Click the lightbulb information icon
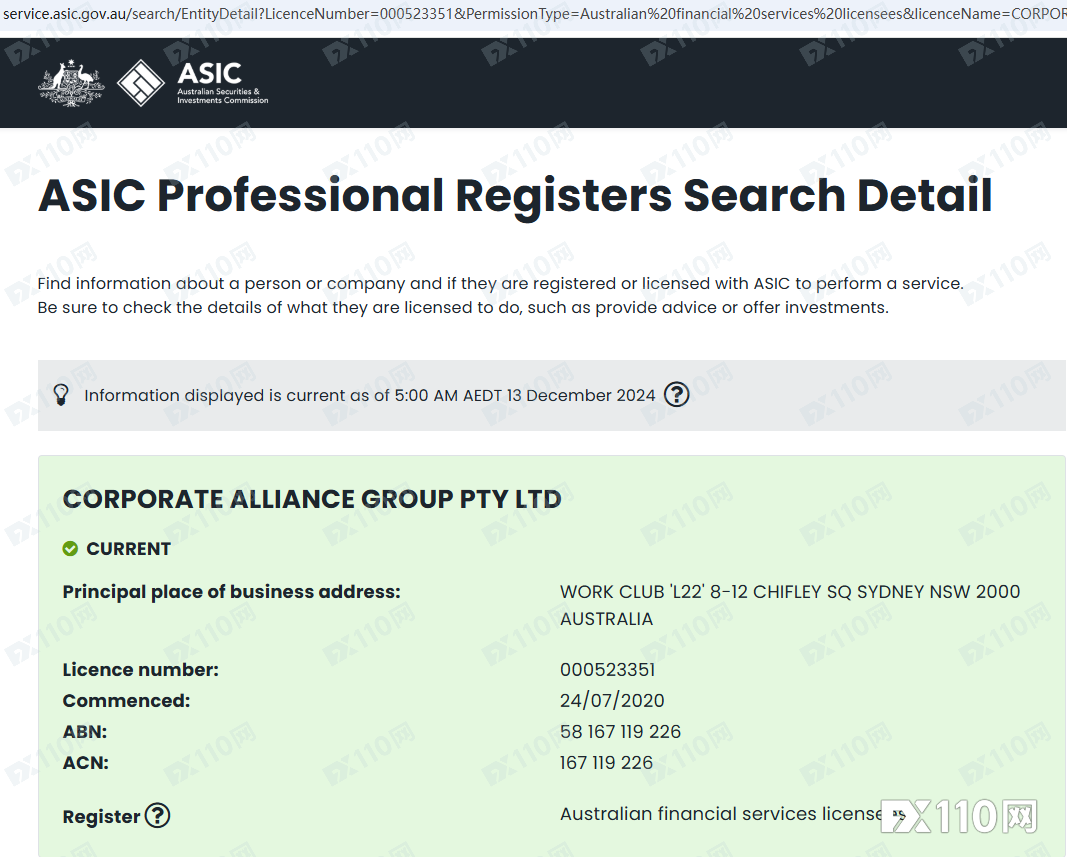Viewport: 1067px width, 857px height. pyautogui.click(x=61, y=395)
